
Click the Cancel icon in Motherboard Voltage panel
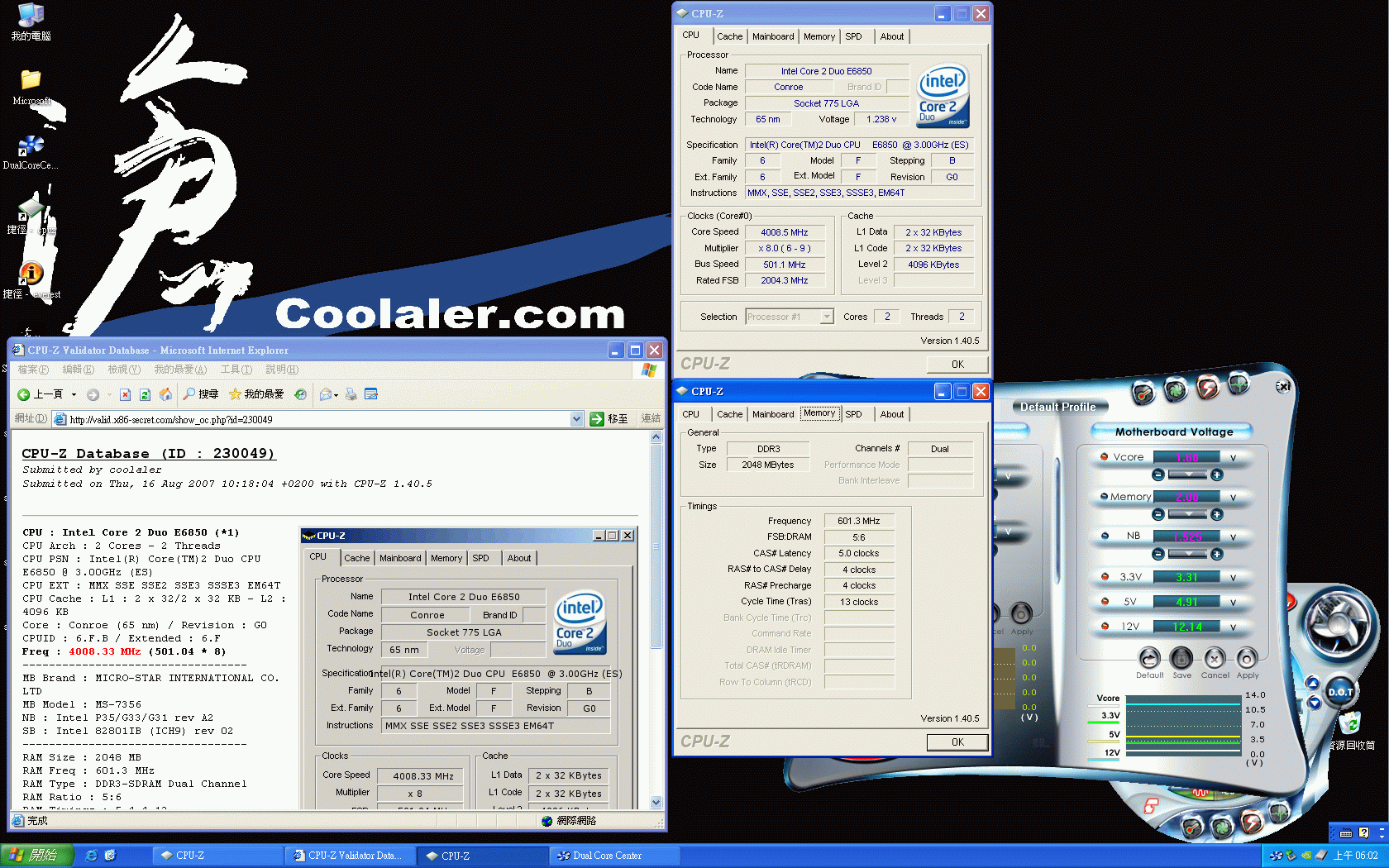(x=1215, y=659)
